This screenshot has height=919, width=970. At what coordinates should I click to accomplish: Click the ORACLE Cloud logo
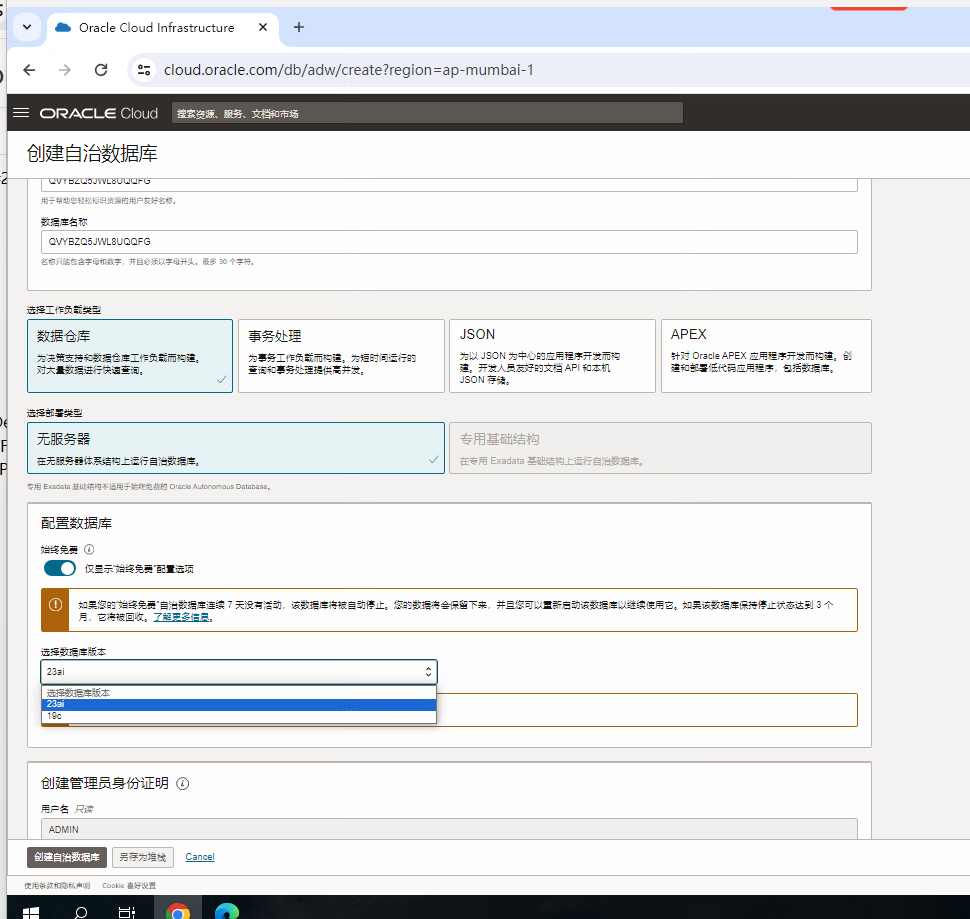click(99, 113)
